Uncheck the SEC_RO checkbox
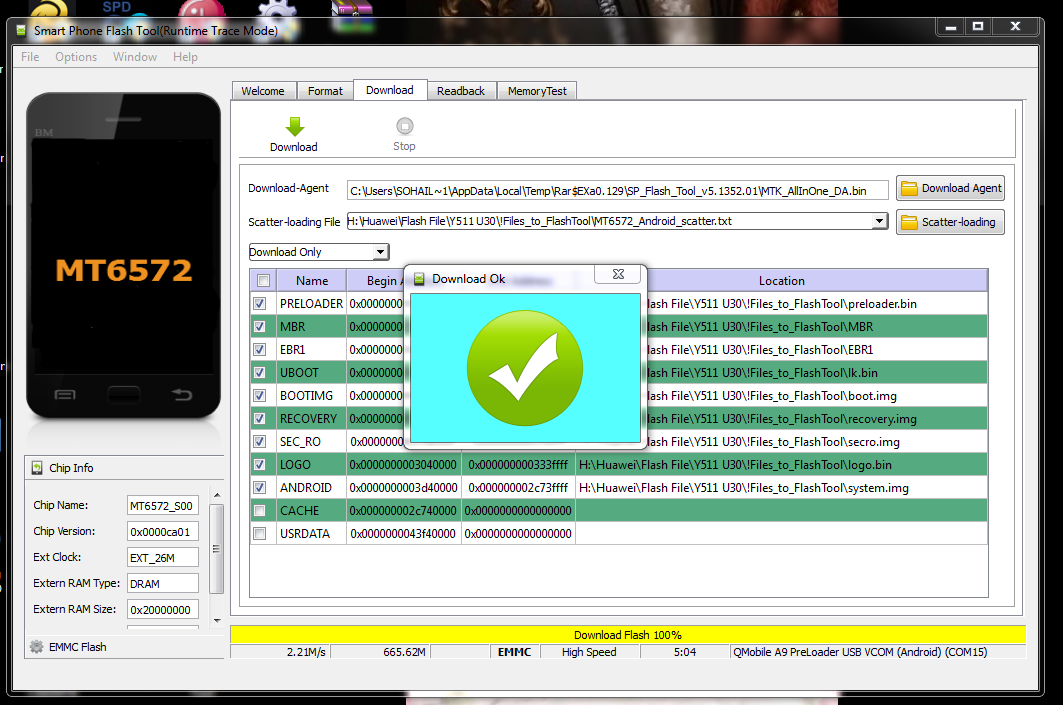The image size is (1063, 705). coord(260,442)
